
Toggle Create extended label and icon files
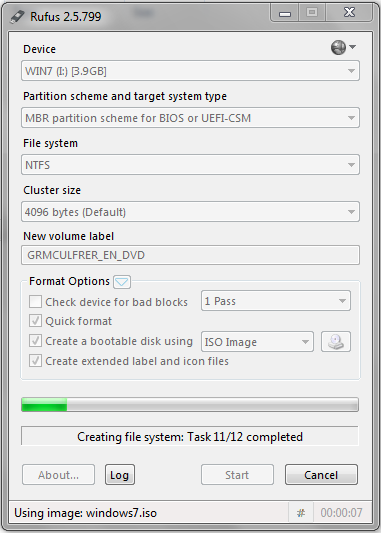(35, 361)
